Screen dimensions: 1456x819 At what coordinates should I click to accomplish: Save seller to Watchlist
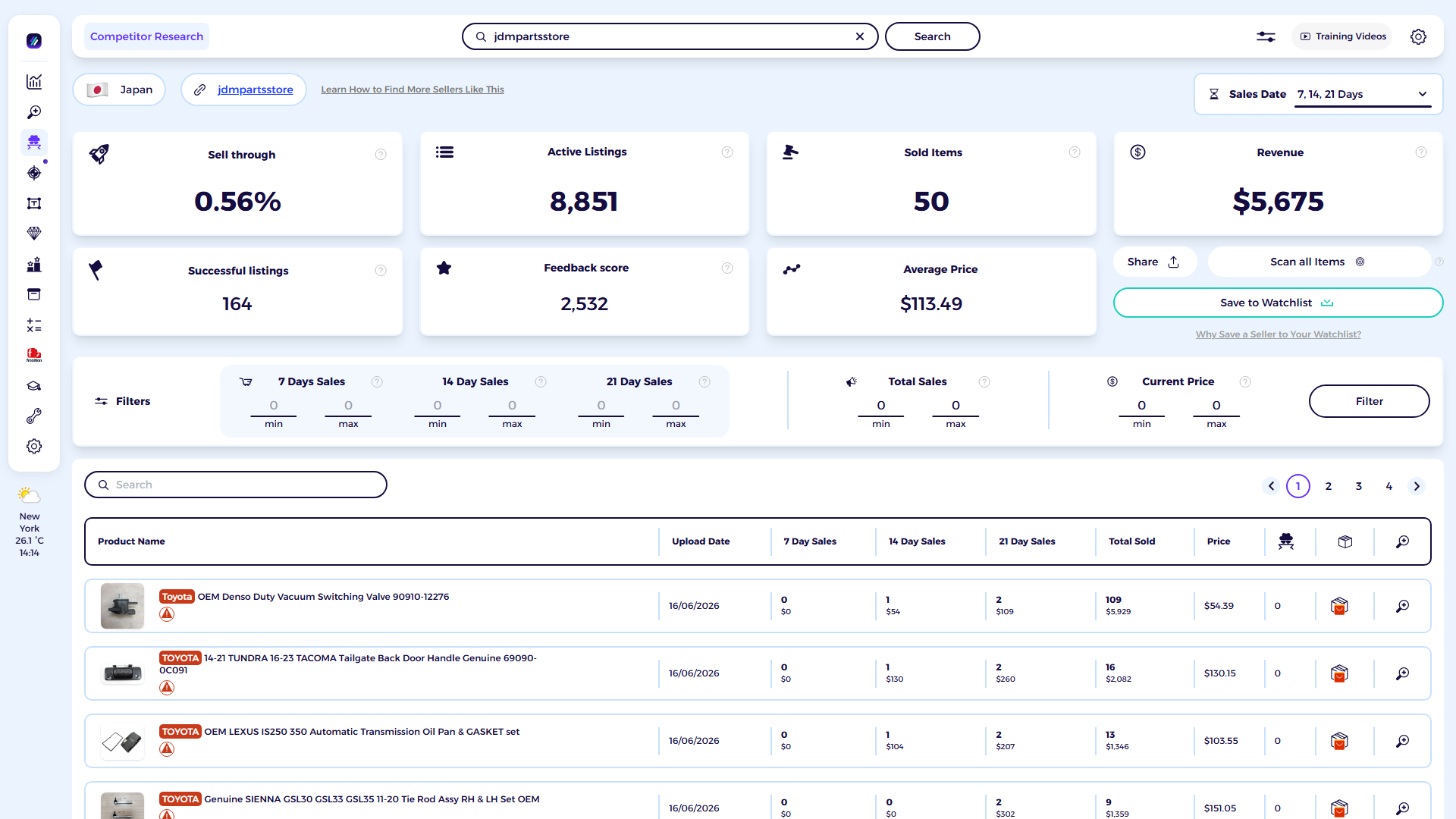(1278, 303)
